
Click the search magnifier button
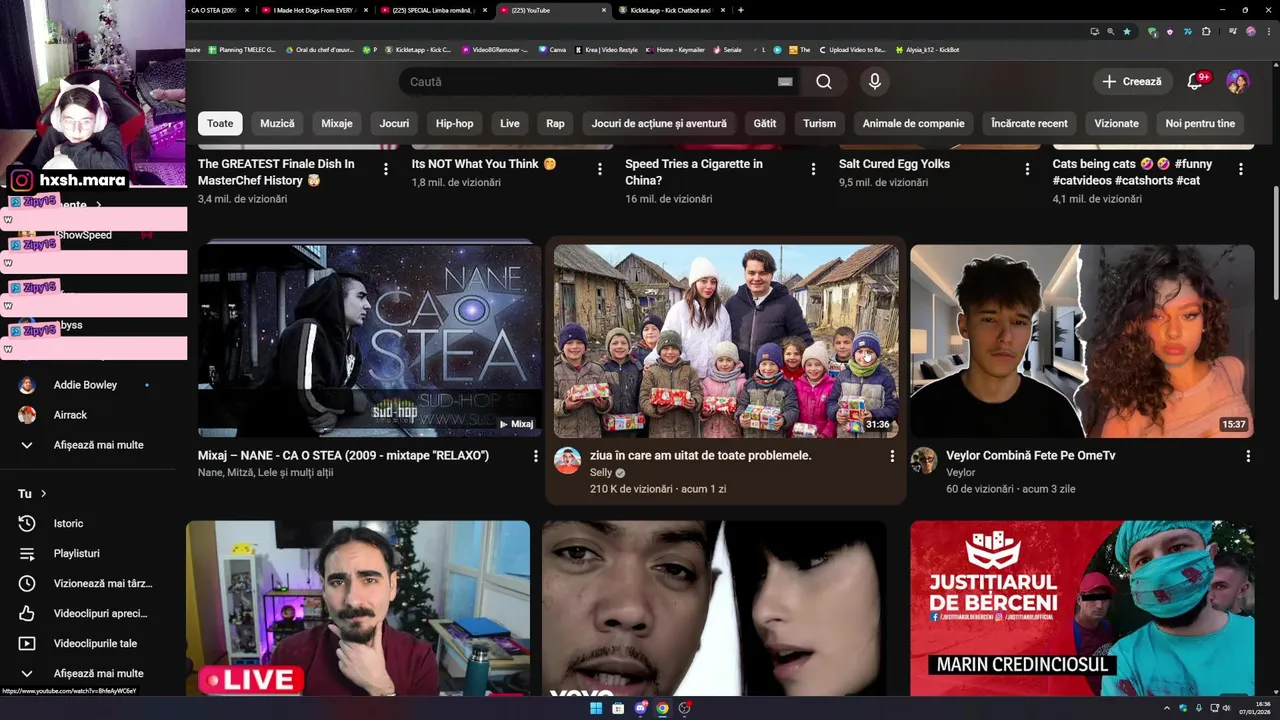pyautogui.click(x=823, y=82)
